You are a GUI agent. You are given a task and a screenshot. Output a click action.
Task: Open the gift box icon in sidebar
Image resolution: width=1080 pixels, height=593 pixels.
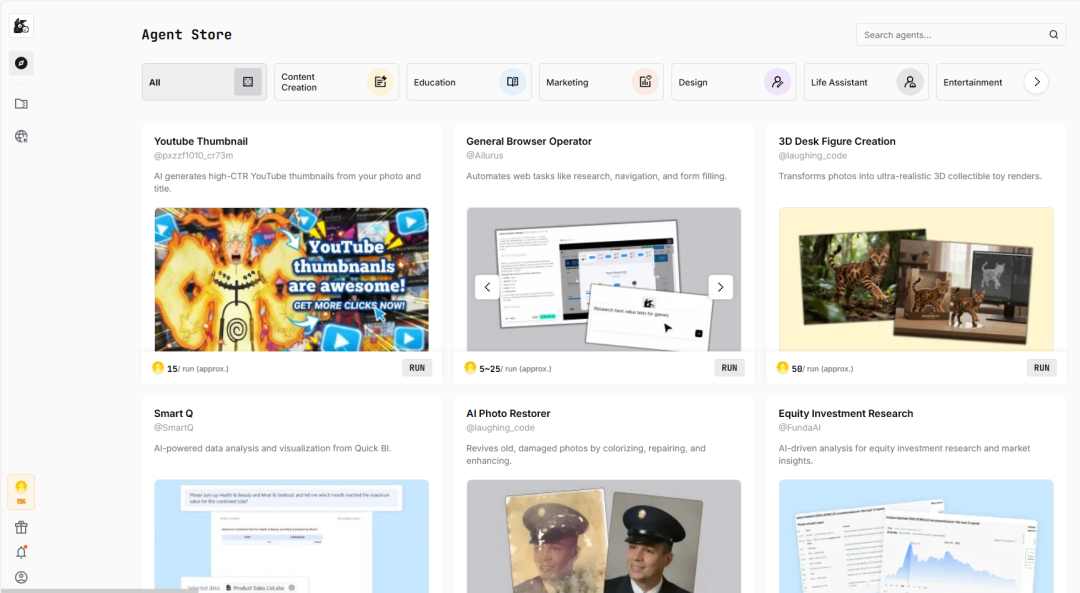21,528
